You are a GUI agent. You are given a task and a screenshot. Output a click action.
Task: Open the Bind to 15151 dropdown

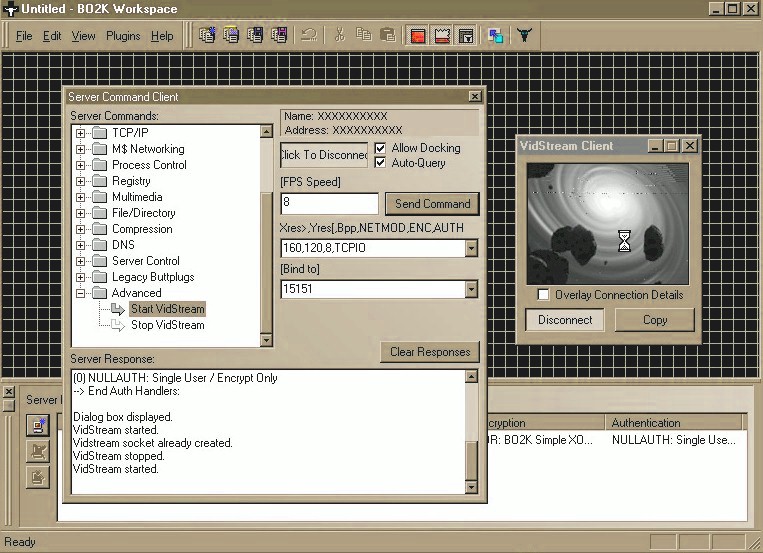pyautogui.click(x=472, y=290)
